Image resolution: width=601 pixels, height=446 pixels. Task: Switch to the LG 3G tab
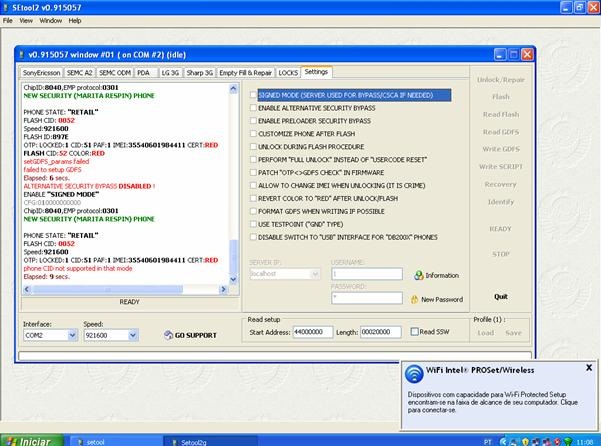tap(170, 73)
